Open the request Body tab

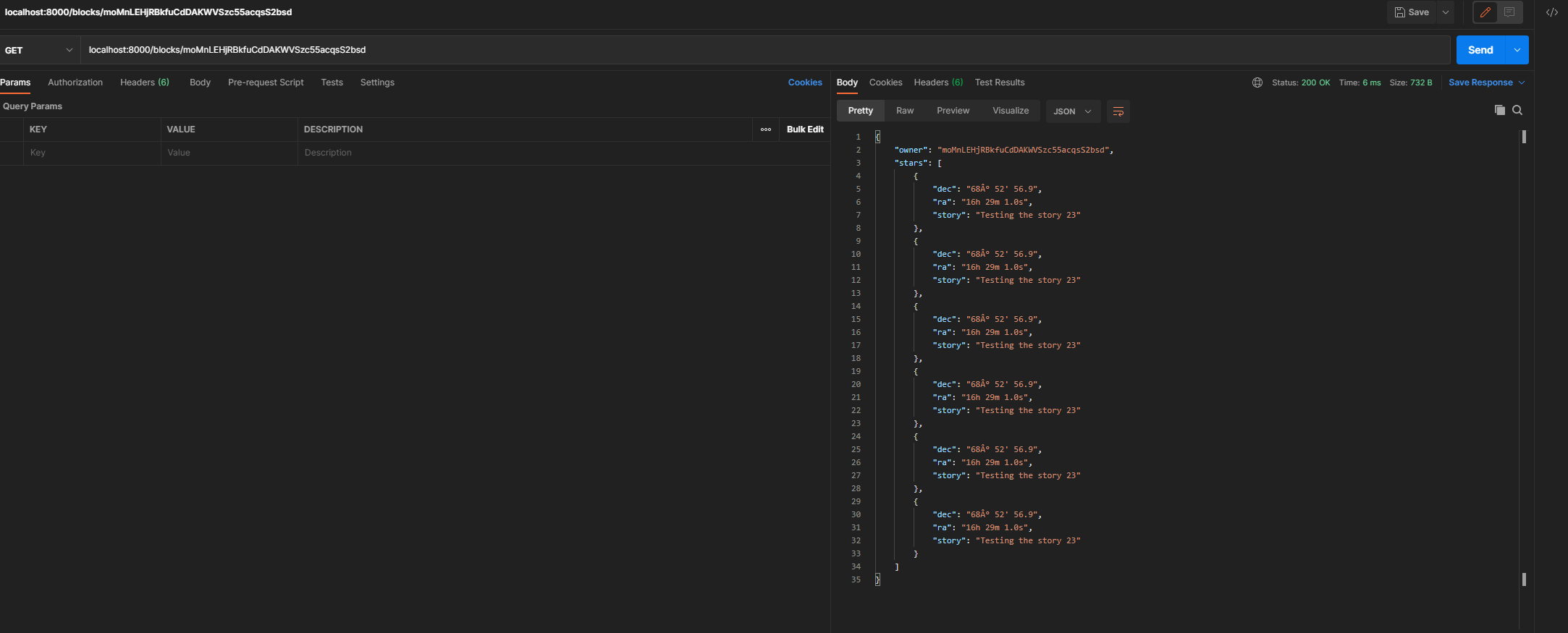tap(200, 82)
